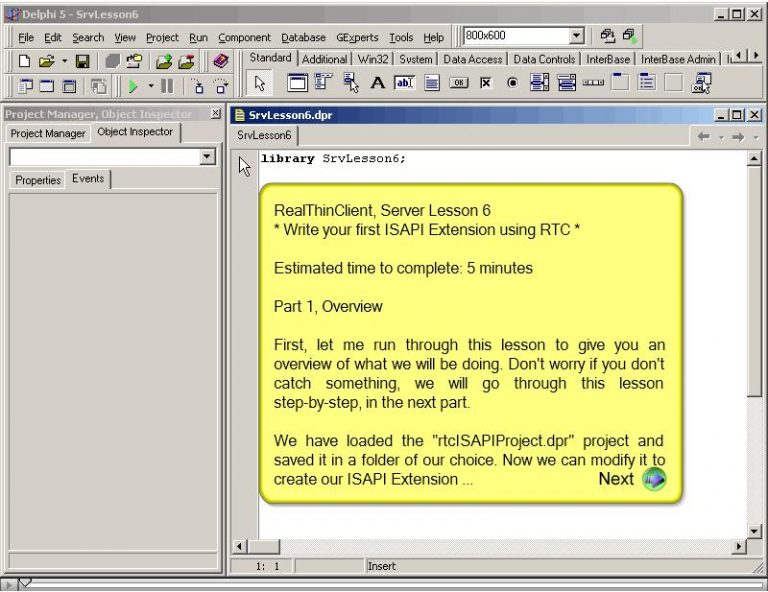Expand the 800x600 desktop dropdown arrow
The image size is (768, 592).
(x=576, y=35)
